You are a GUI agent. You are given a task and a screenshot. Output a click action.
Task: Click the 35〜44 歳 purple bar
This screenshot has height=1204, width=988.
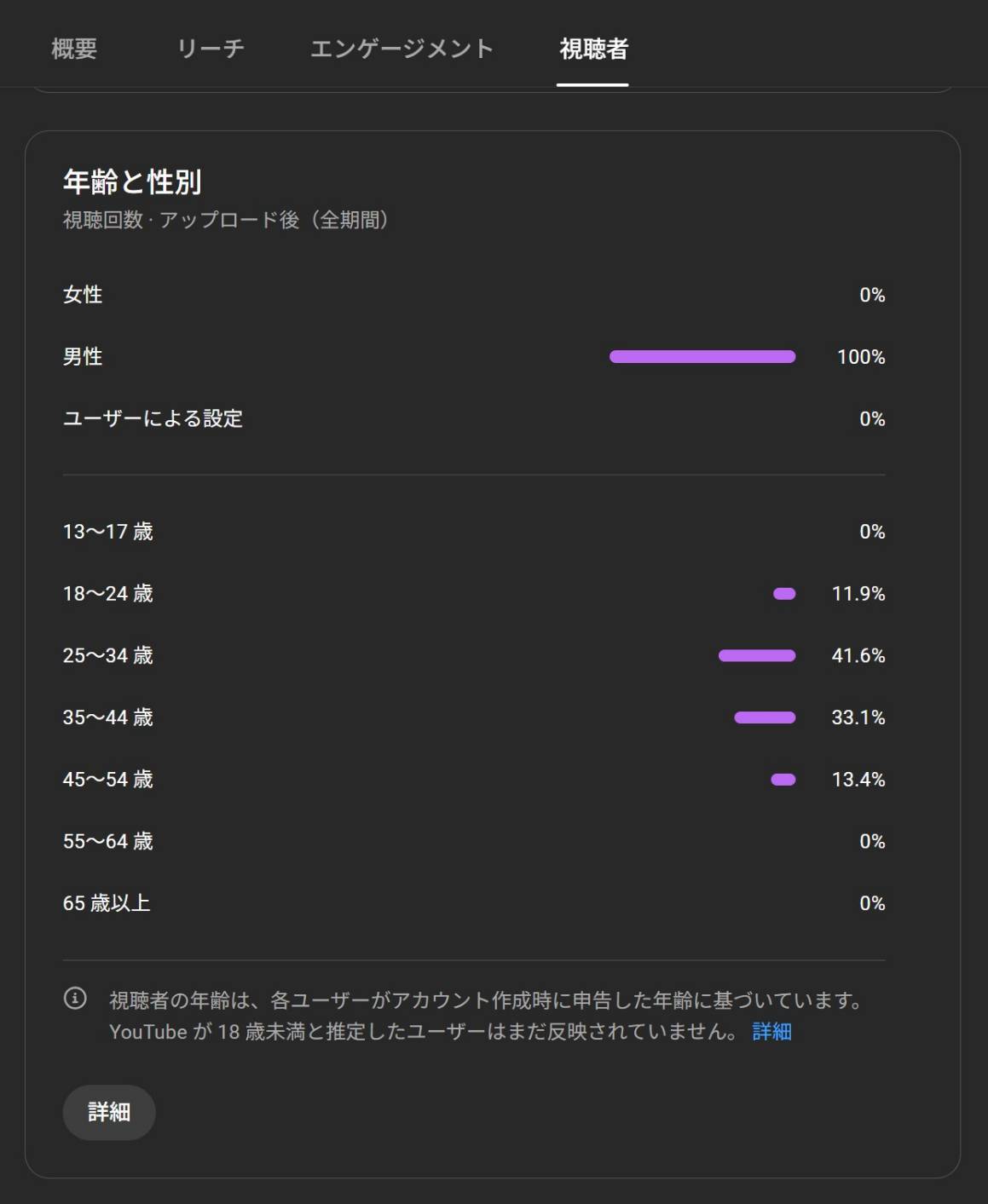(765, 717)
